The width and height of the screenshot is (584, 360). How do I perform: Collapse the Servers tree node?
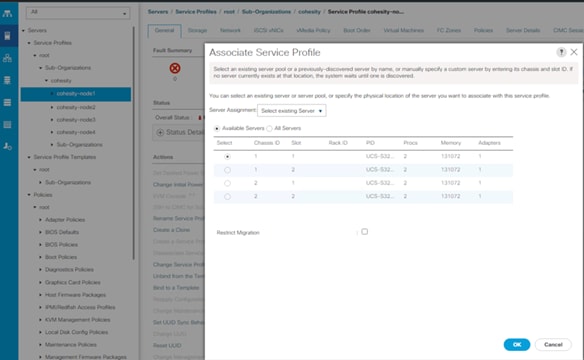[23, 31]
